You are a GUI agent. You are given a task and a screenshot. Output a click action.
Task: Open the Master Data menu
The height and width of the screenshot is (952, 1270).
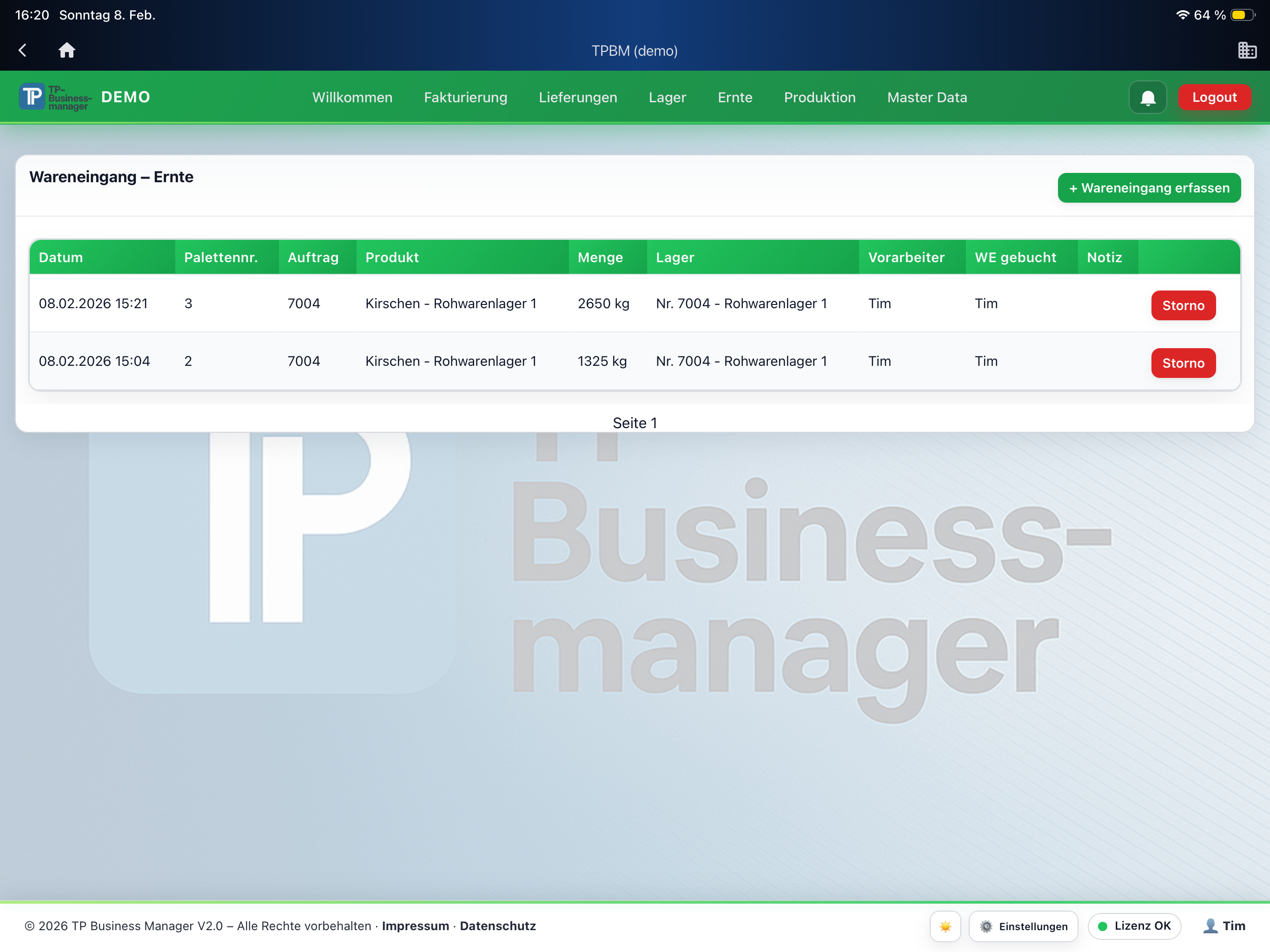click(927, 98)
